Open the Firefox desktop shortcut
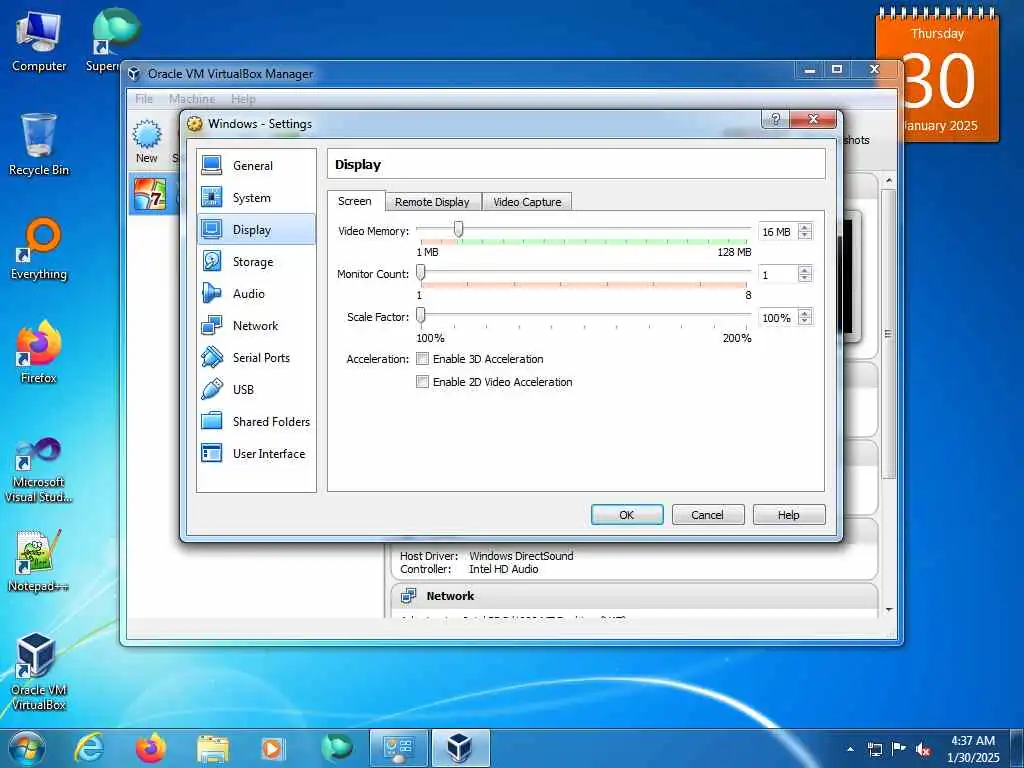1024x768 pixels. [x=39, y=353]
